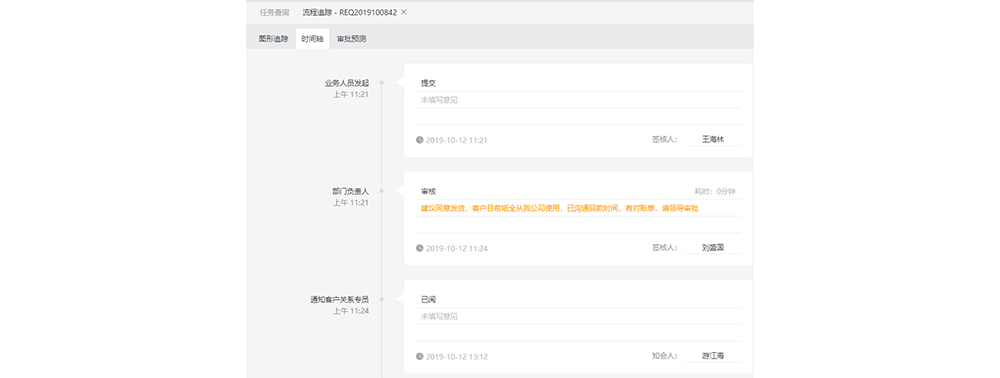This screenshot has height=378, width=1000.
Task: Click the timeline dot for 通知客户关系专员
Action: click(x=381, y=299)
